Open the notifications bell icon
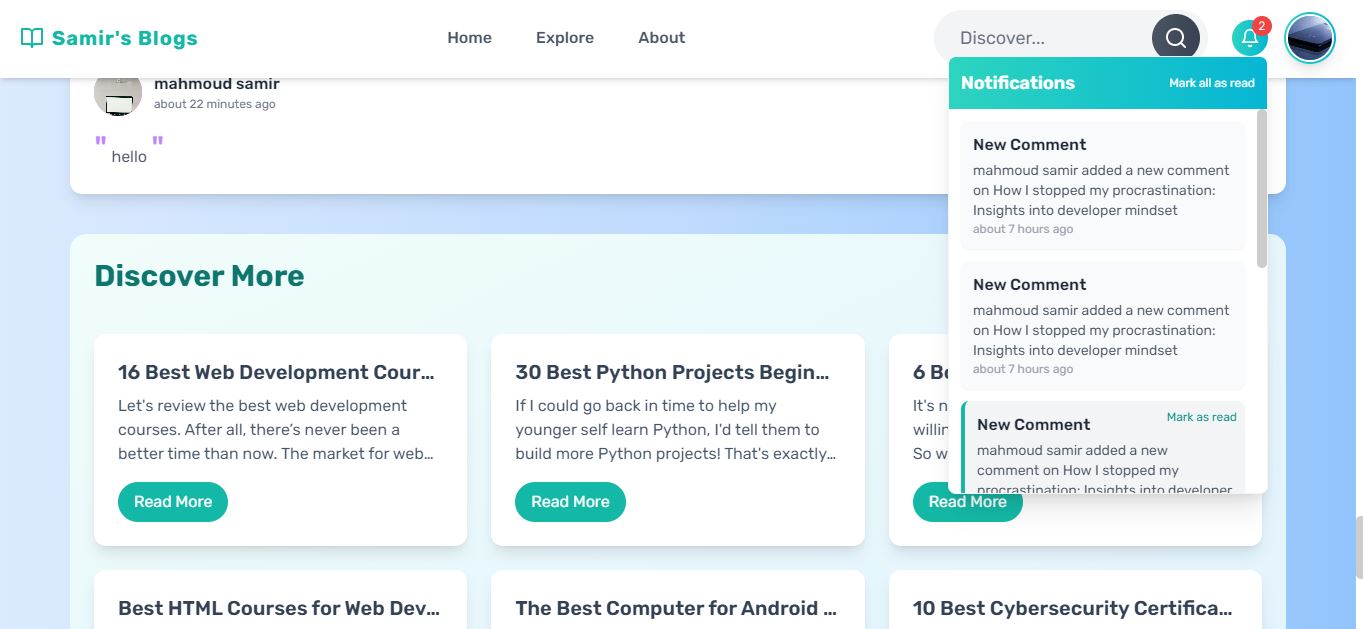 [1248, 39]
